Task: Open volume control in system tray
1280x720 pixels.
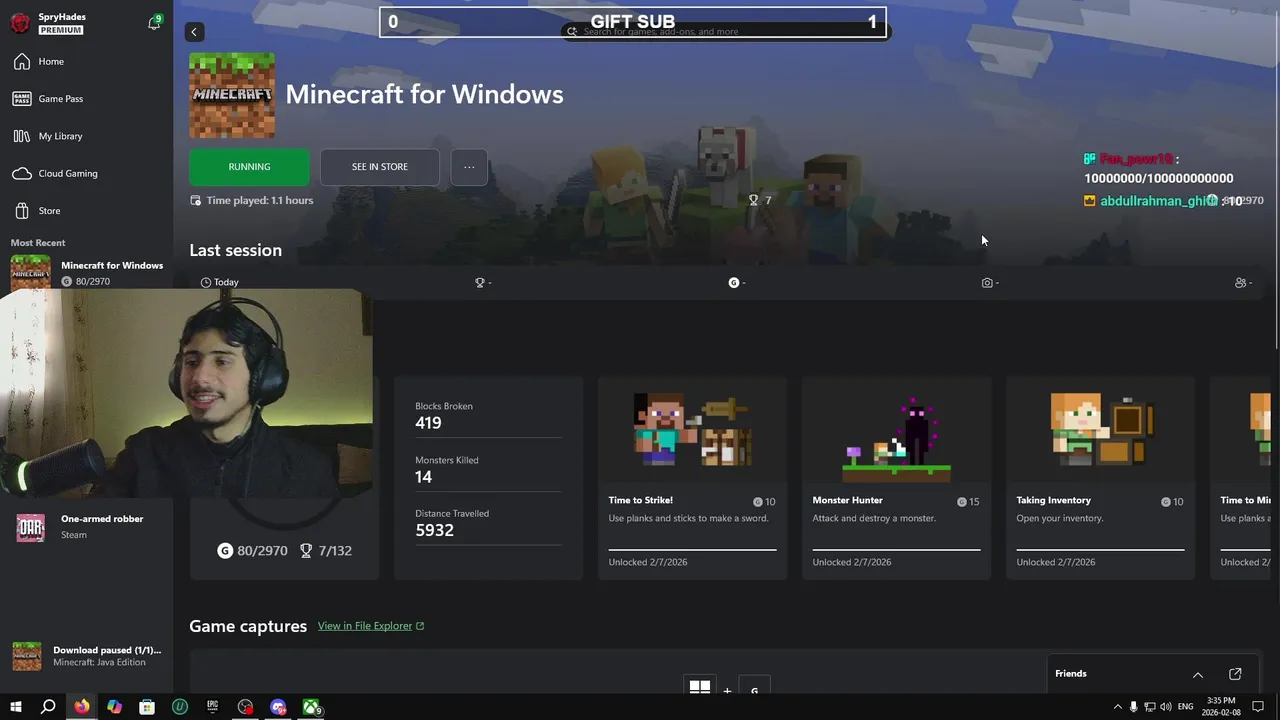Action: [1166, 707]
